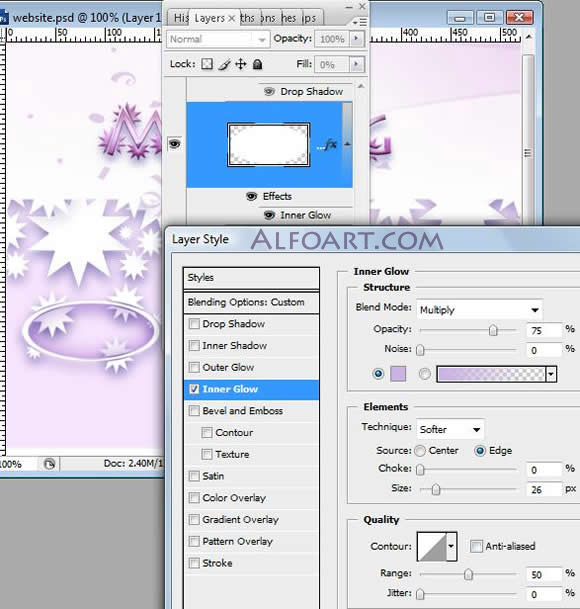This screenshot has height=609, width=580.
Task: Click the selected layer thumbnail
Action: [268, 144]
